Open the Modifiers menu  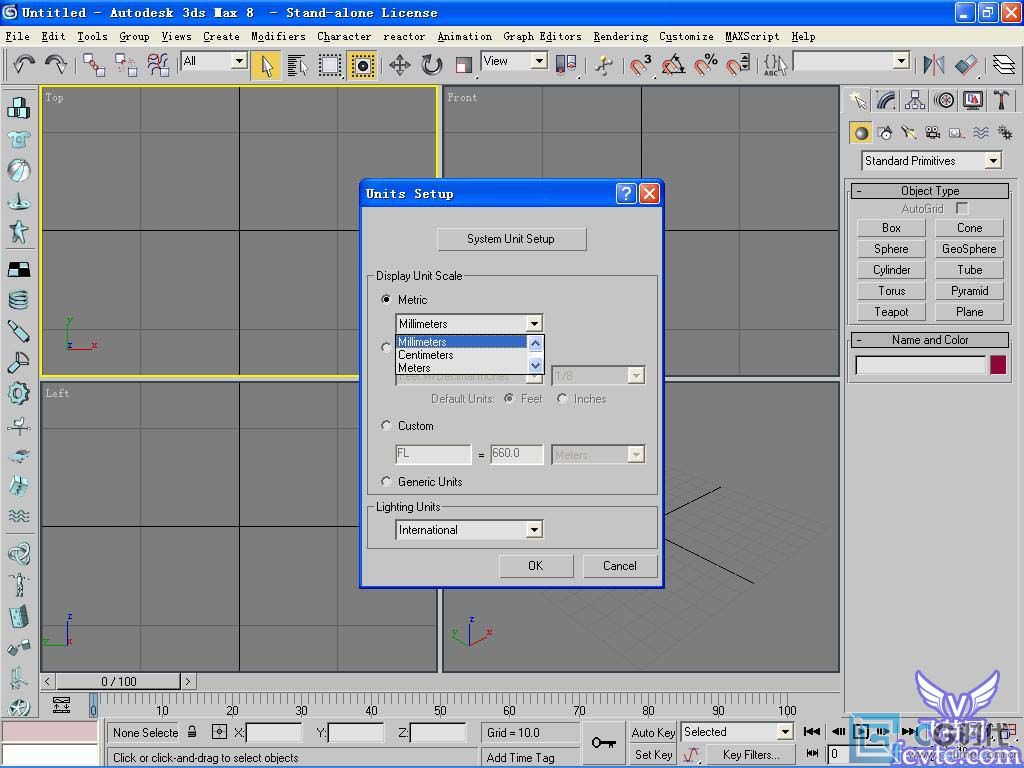[278, 37]
